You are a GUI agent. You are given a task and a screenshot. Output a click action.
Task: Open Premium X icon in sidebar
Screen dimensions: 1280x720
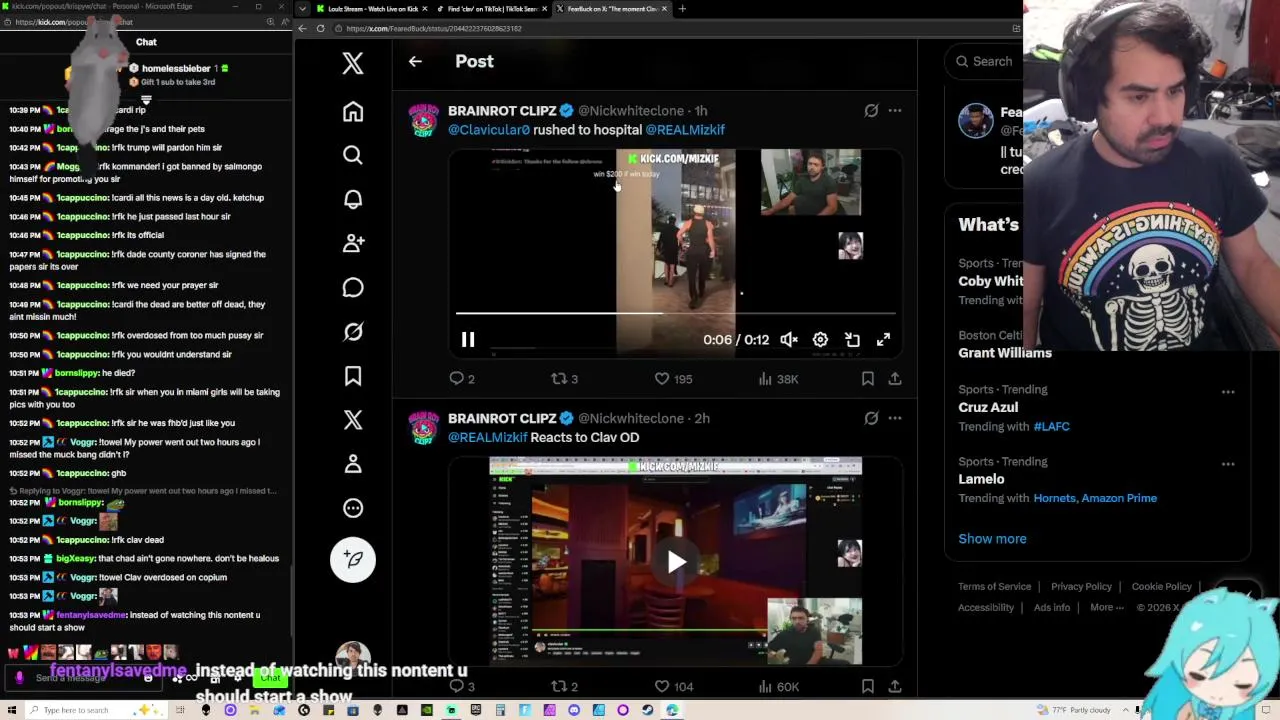point(353,420)
